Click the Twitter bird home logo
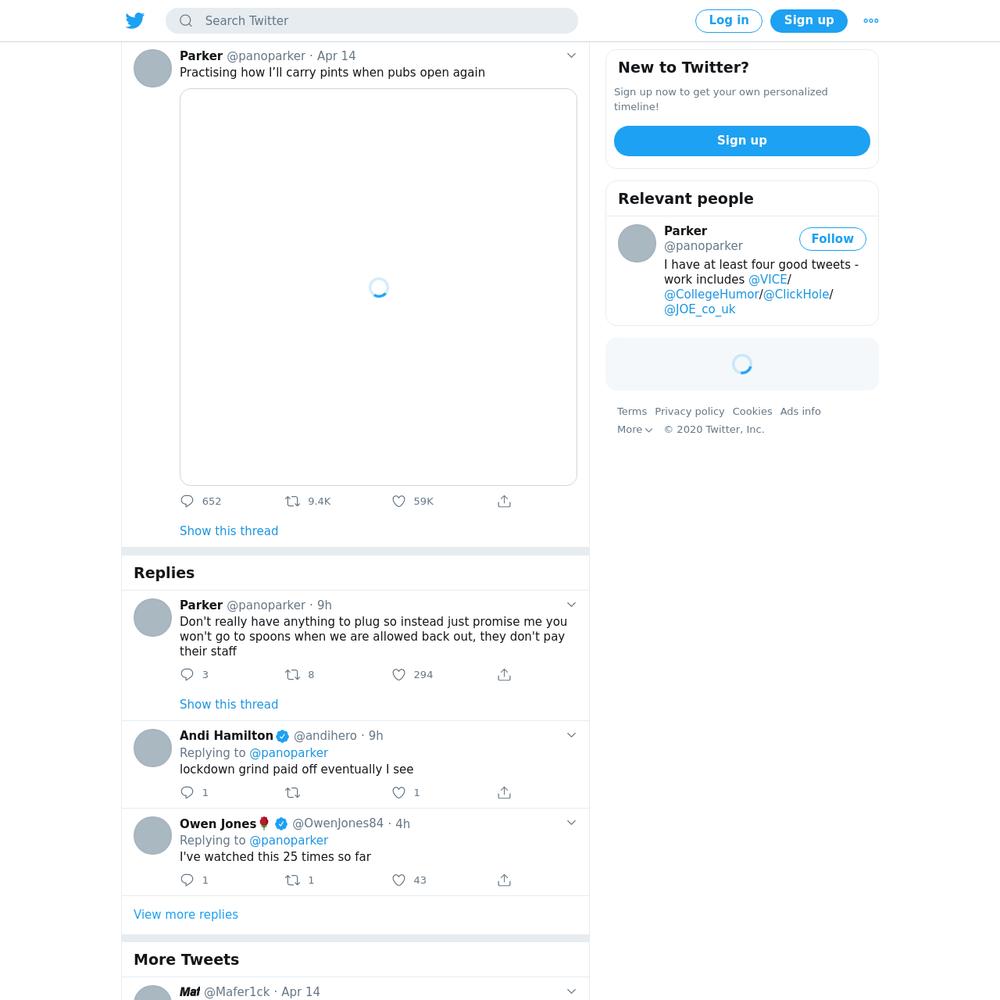Screen dimensions: 1000x1000 pos(135,20)
